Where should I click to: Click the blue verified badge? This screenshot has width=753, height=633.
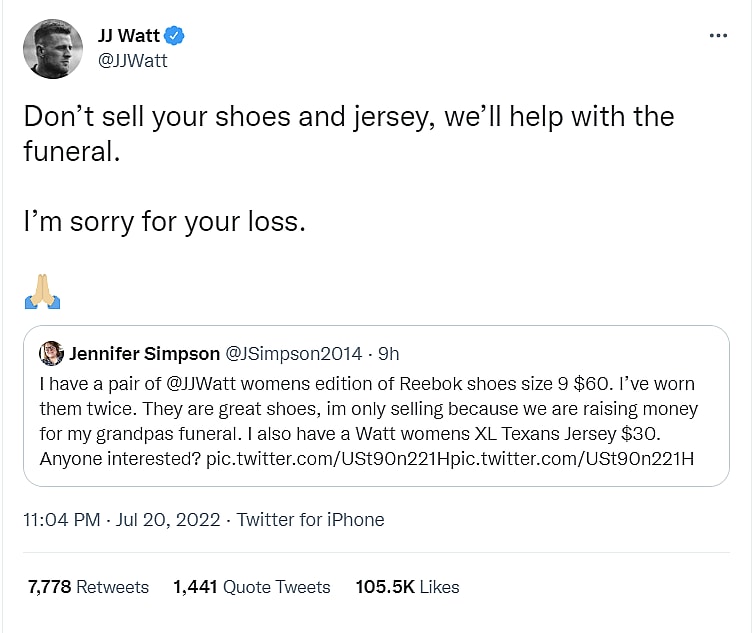pos(176,37)
